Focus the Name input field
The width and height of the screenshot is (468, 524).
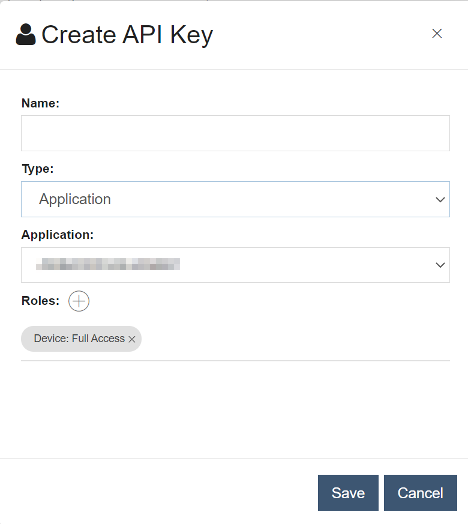(x=235, y=133)
